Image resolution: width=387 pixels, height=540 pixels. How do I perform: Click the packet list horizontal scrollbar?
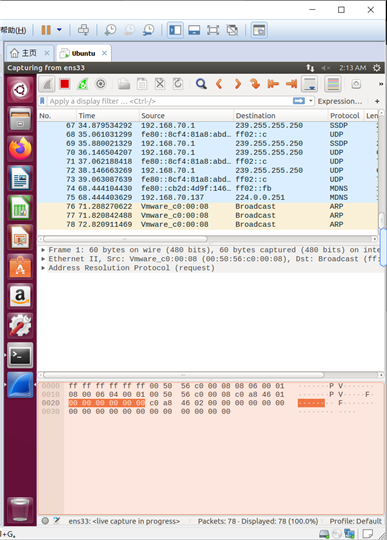click(126, 239)
